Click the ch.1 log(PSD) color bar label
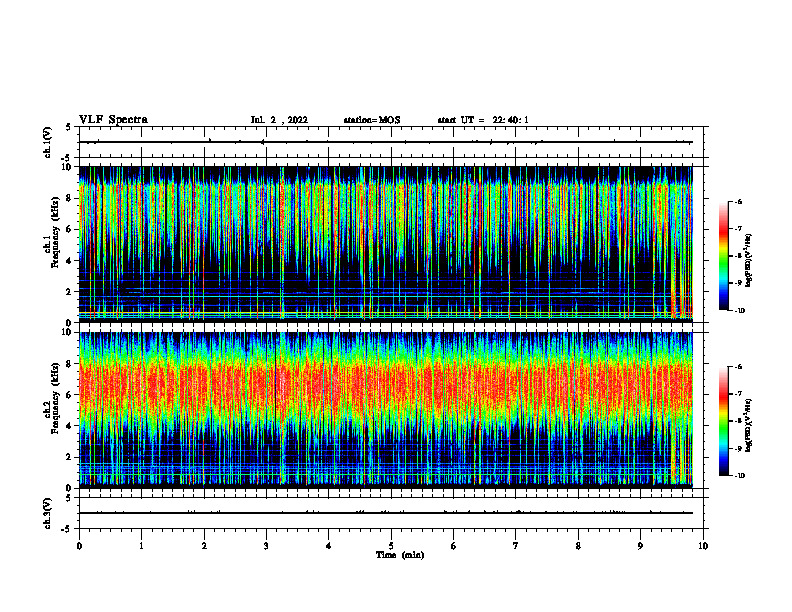The image size is (792, 612). [x=749, y=261]
